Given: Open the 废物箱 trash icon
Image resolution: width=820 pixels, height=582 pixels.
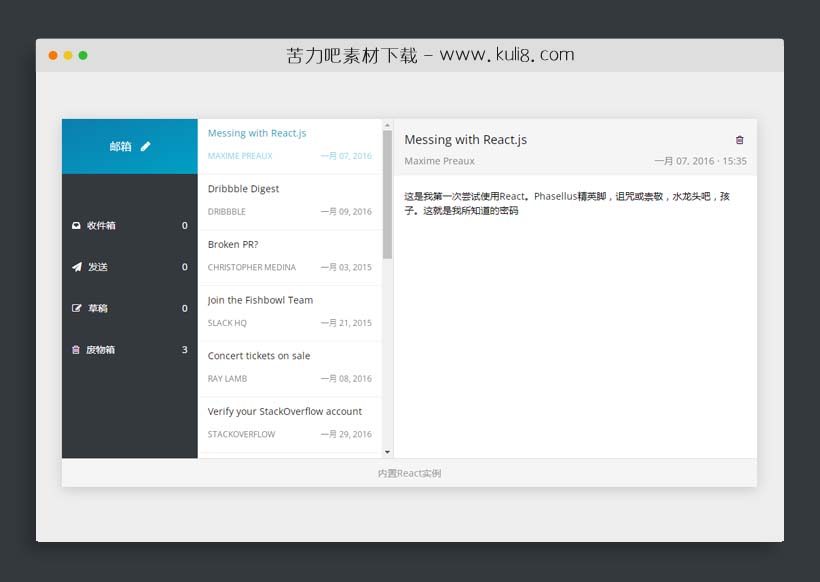Looking at the screenshot, I should 77,350.
